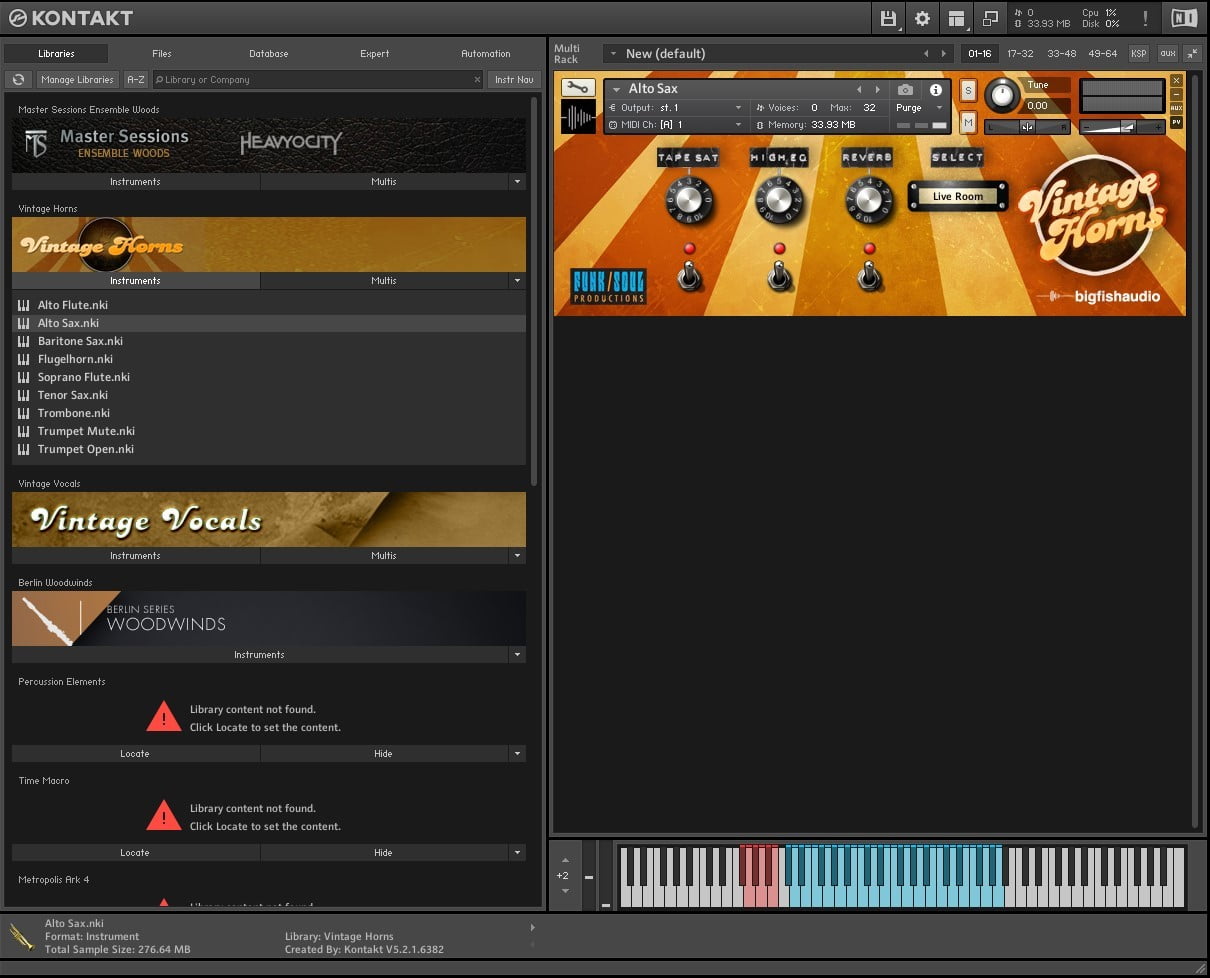Open the Files save/load menu icon
This screenshot has height=978, width=1210.
click(x=888, y=18)
